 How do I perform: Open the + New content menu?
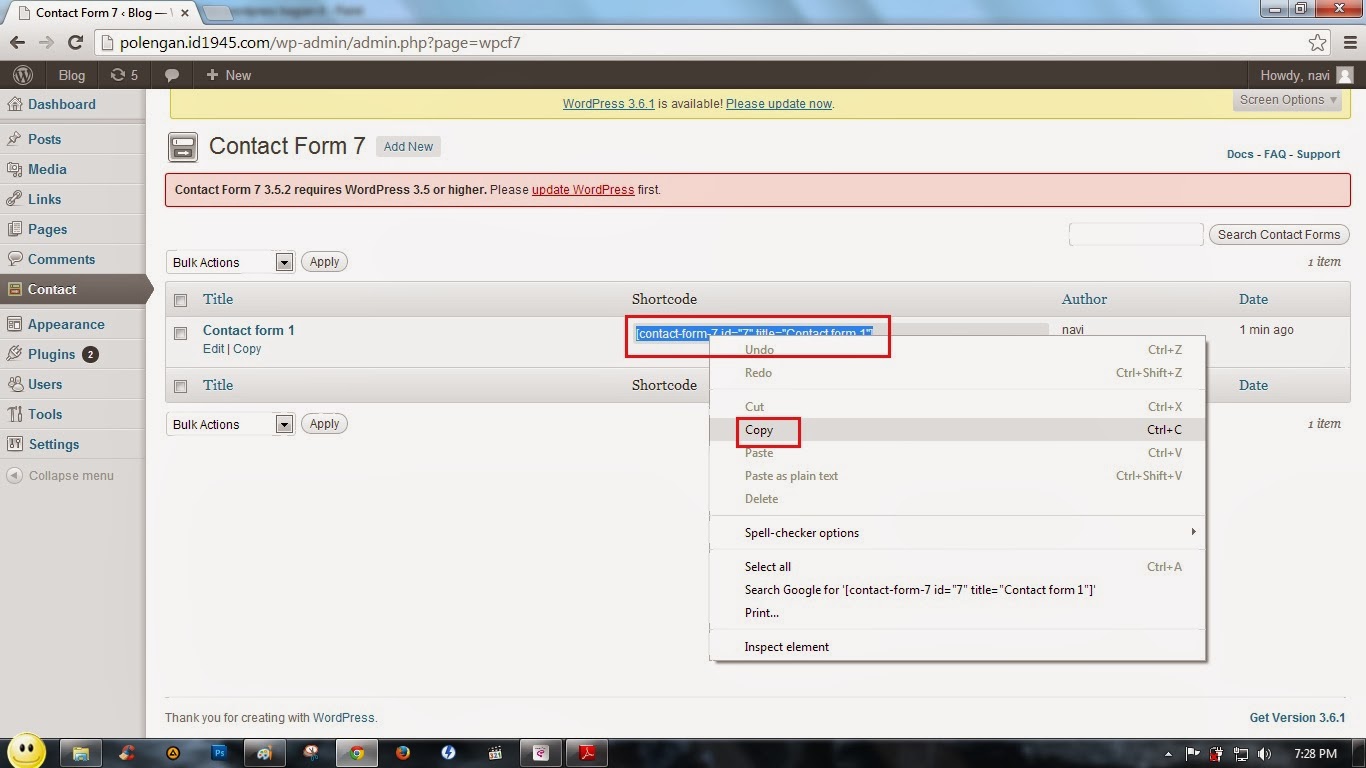pos(228,75)
